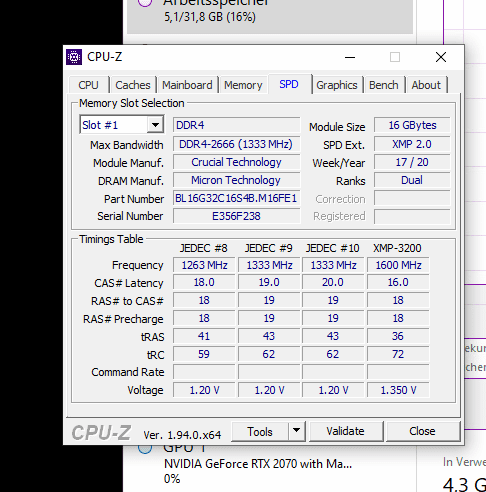Viewport: 486px width, 492px height.
Task: Click XMP-3200 voltage 1.350 V
Action: 398,390
